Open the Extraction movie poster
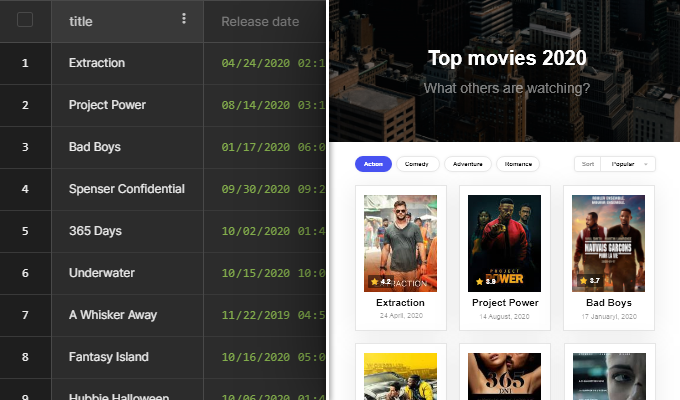Viewport: 680px width, 400px height. (400, 243)
